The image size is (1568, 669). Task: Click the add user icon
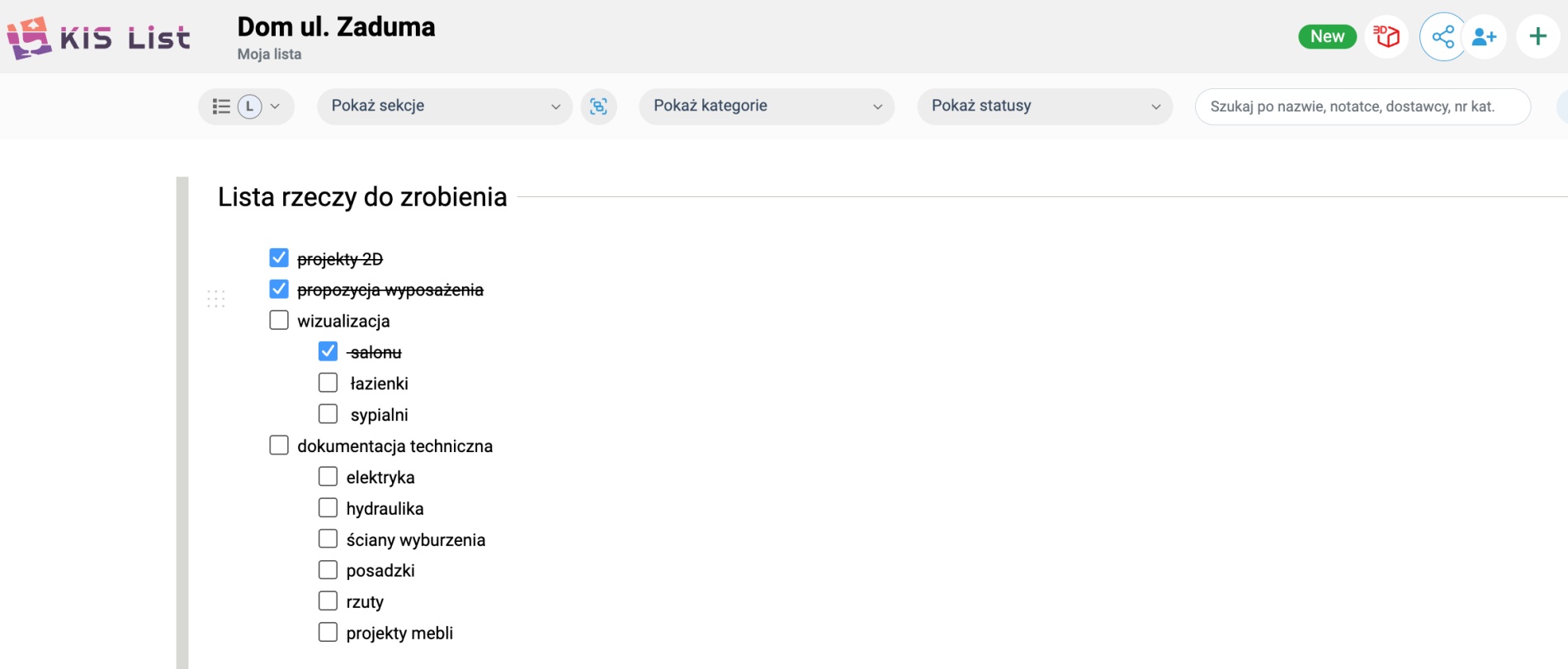1484,36
